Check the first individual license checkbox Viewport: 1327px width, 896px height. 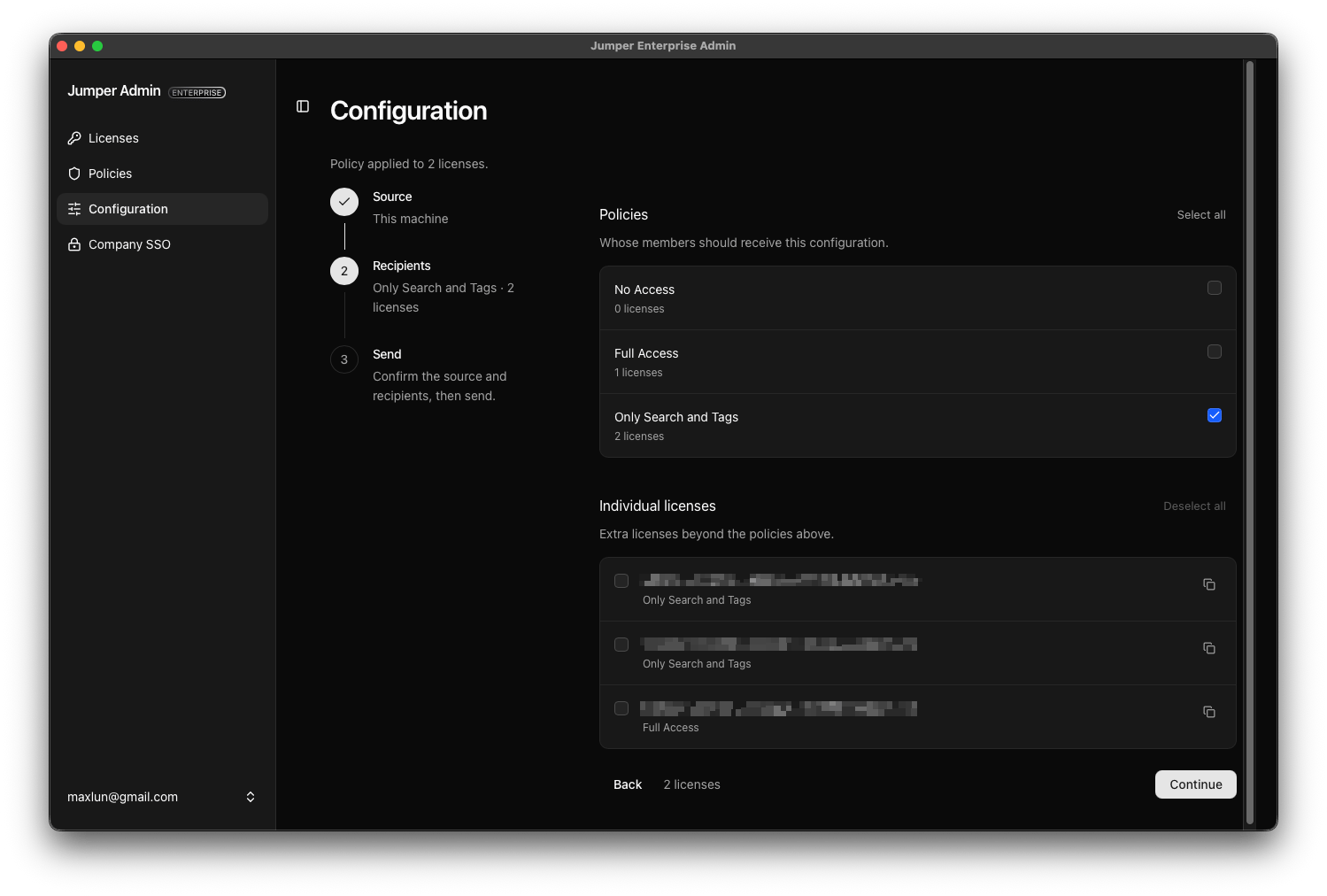pos(621,581)
